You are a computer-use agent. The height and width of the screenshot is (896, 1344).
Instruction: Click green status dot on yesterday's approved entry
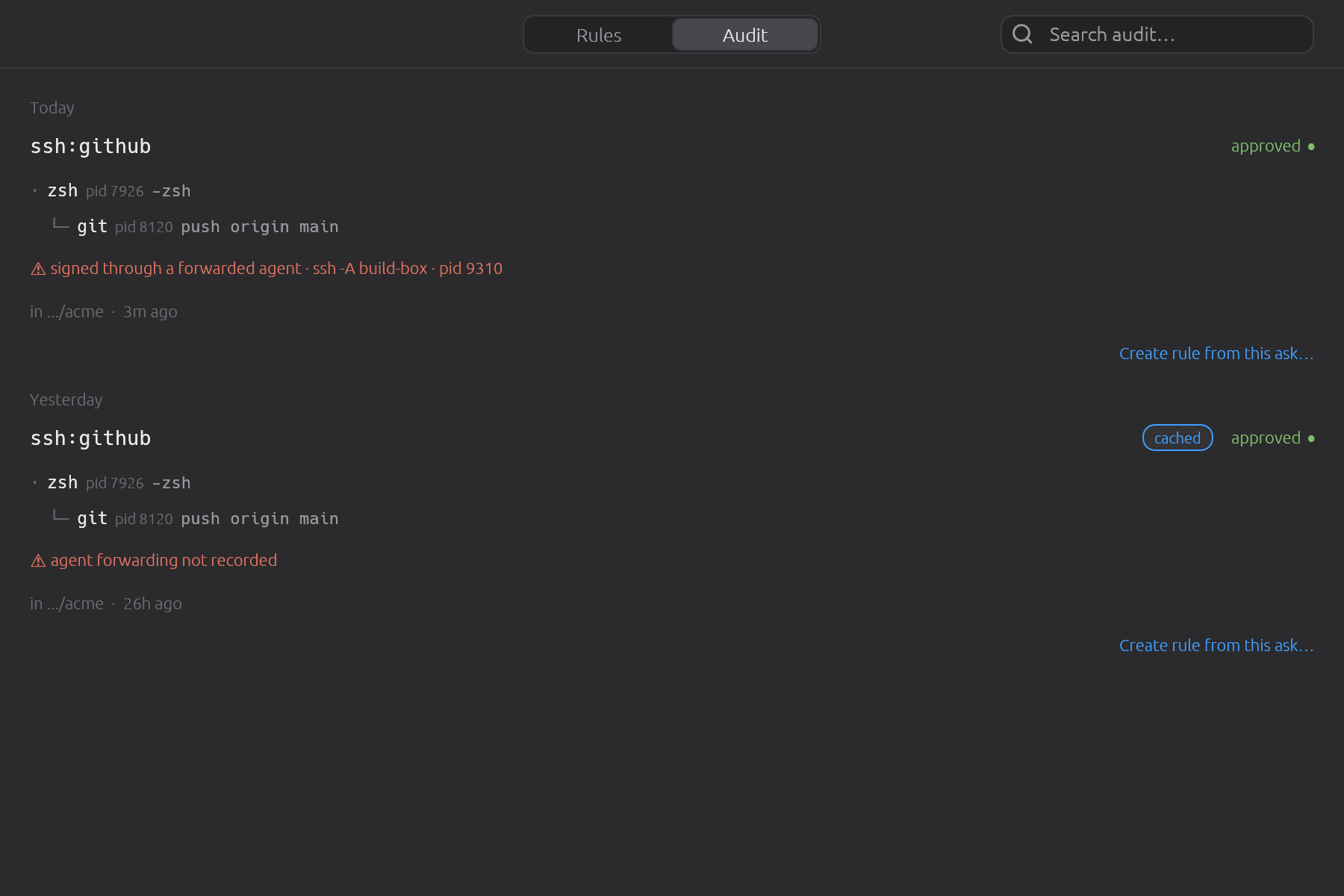pos(1311,438)
